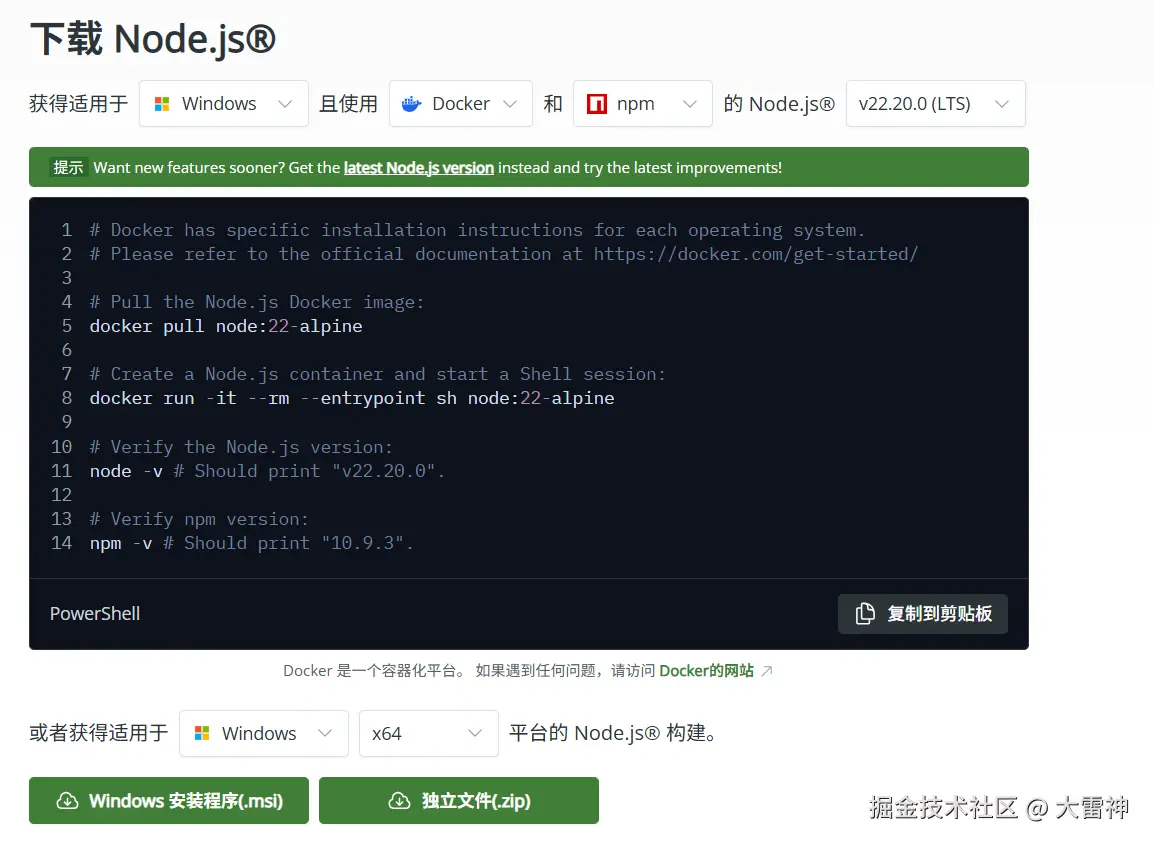Open the Docker platform dropdown

[x=460, y=104]
